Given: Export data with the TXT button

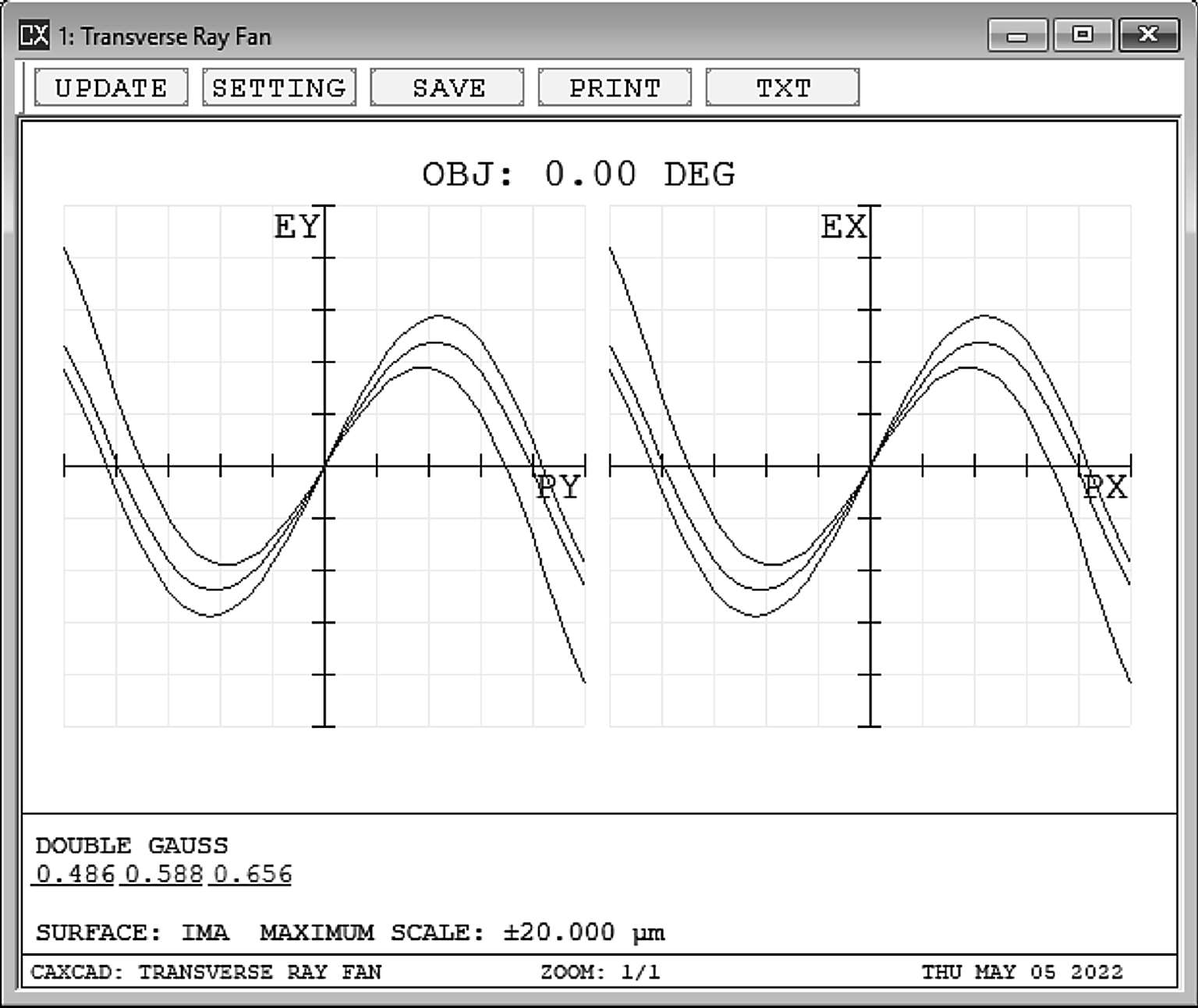Looking at the screenshot, I should tap(782, 87).
